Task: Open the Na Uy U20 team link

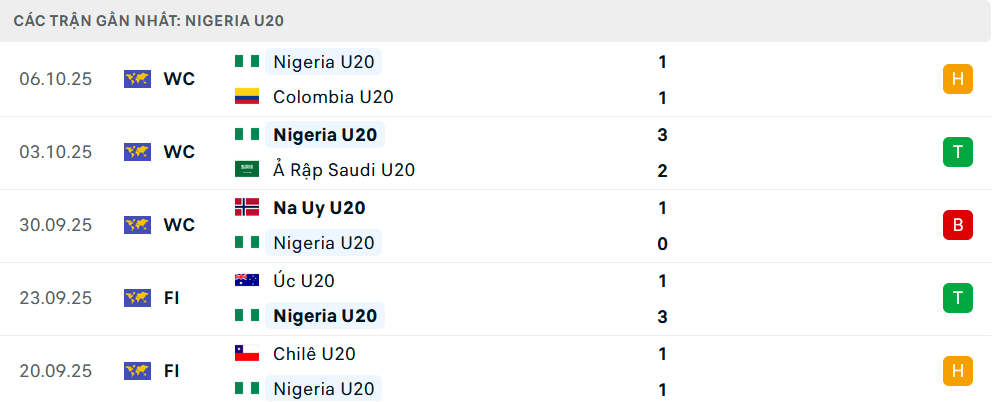Action: tap(319, 208)
